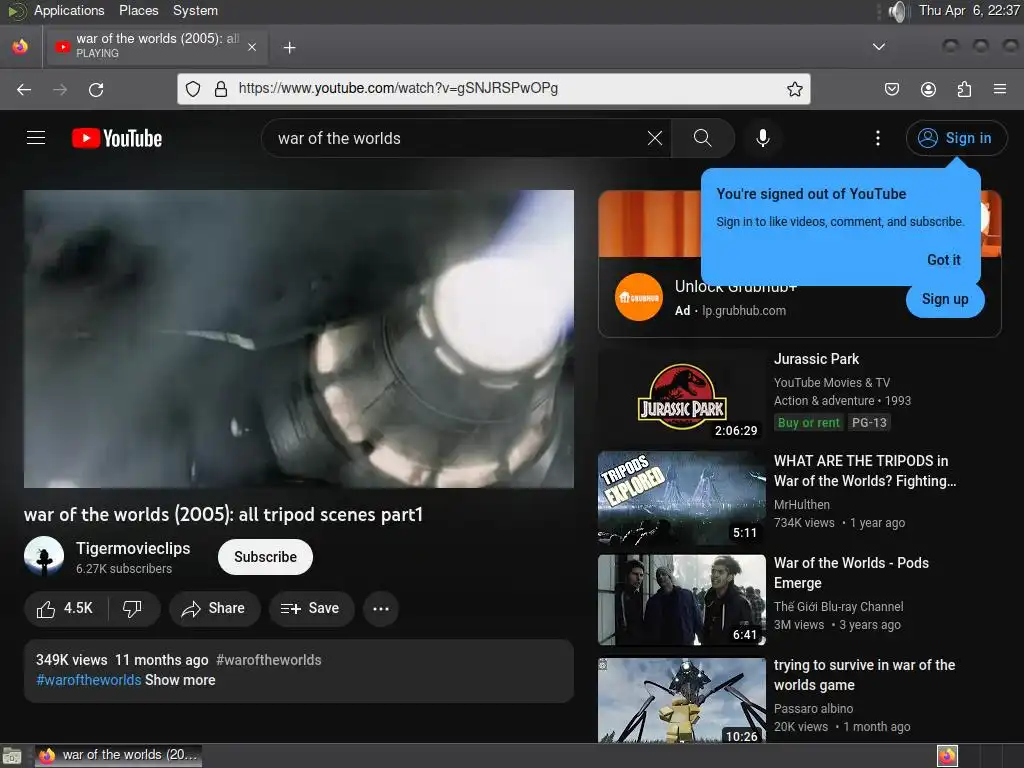
Task: Bookmark this page with the star icon
Action: click(794, 89)
